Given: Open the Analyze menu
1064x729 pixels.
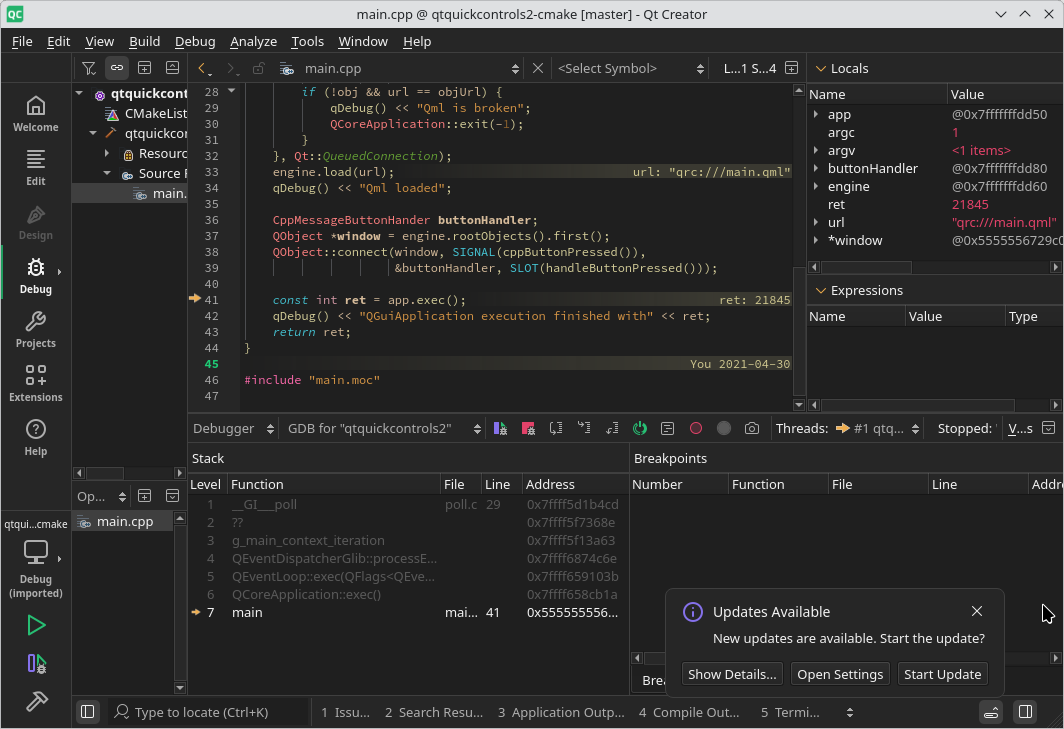Looking at the screenshot, I should 253,41.
